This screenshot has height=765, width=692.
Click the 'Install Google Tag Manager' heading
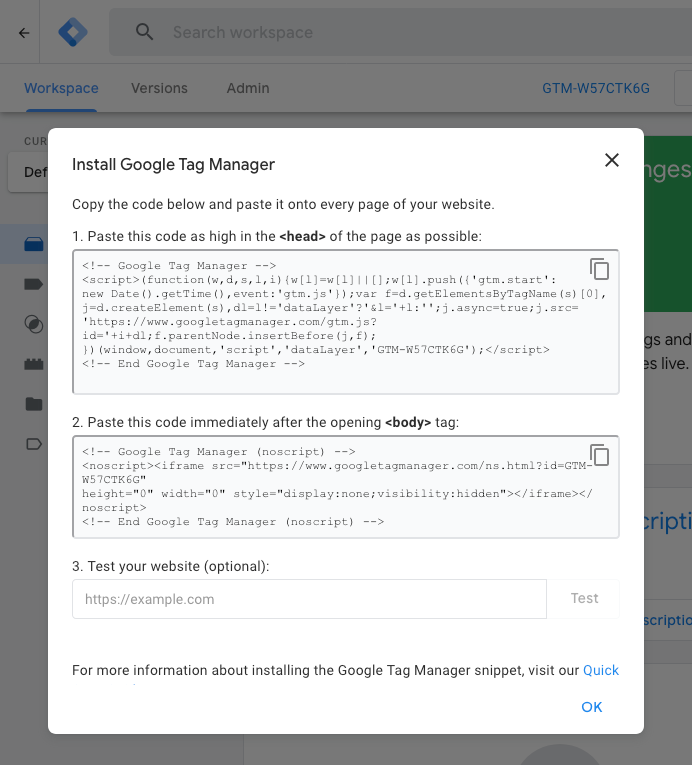tap(173, 164)
